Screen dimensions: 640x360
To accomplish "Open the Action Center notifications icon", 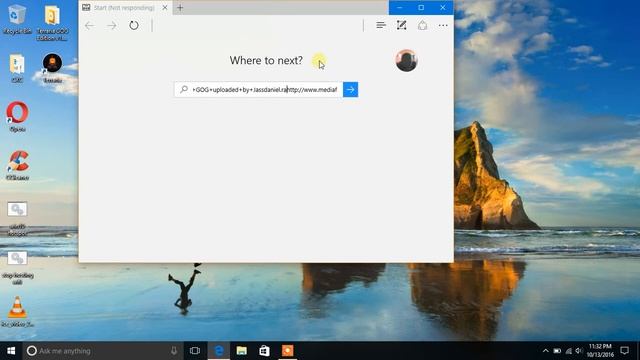I will tap(624, 351).
